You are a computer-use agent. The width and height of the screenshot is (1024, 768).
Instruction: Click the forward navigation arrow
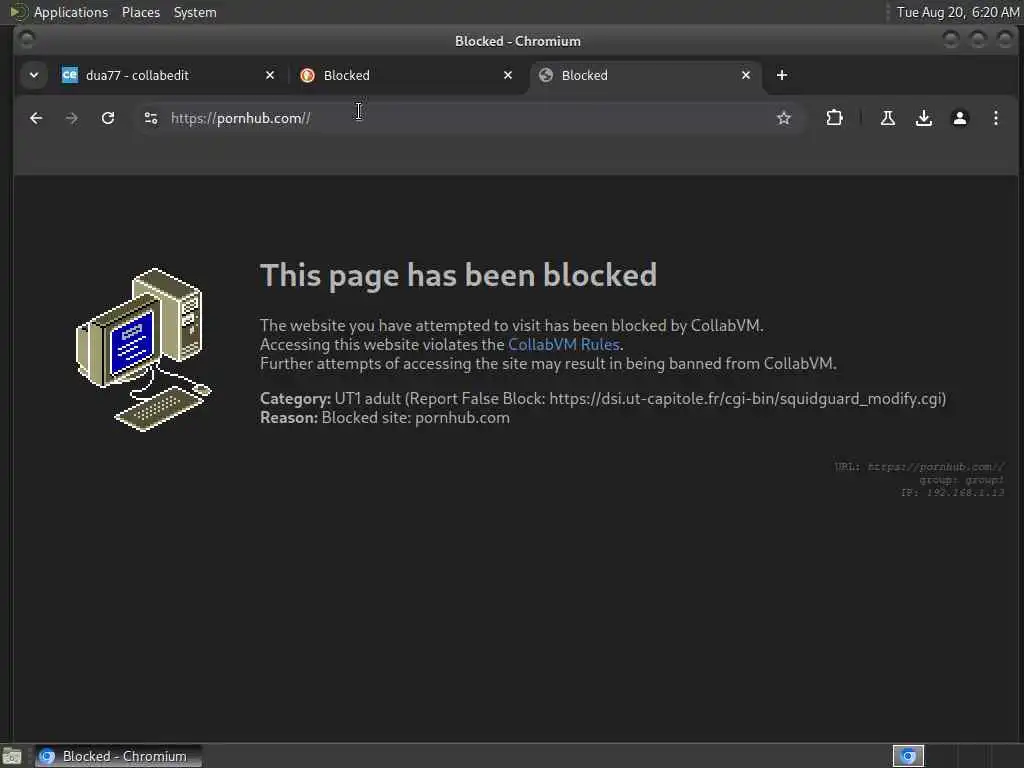pos(72,118)
